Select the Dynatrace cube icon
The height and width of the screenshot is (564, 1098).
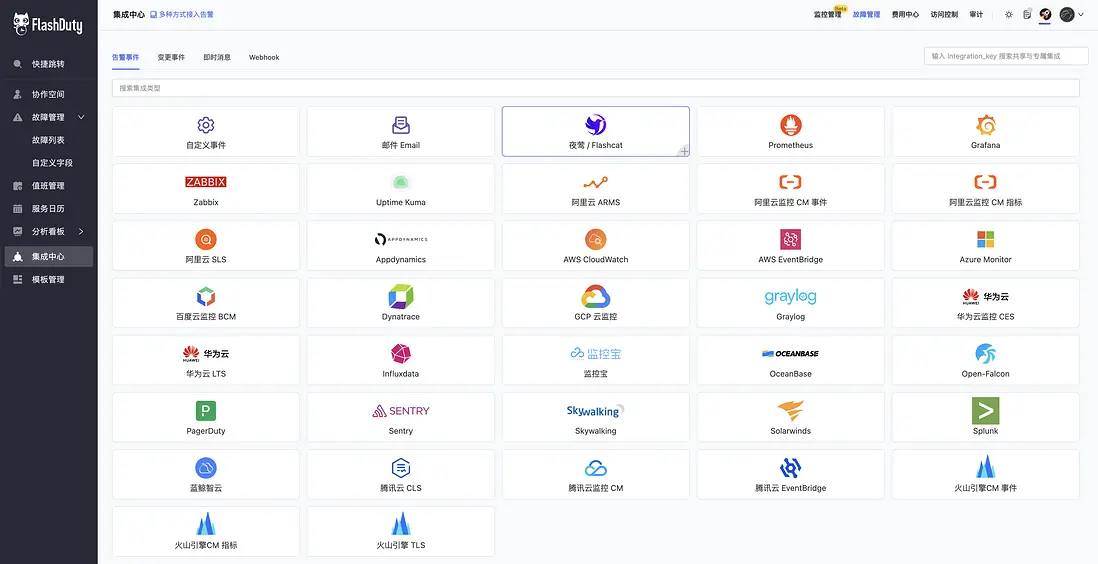pyautogui.click(x=401, y=296)
